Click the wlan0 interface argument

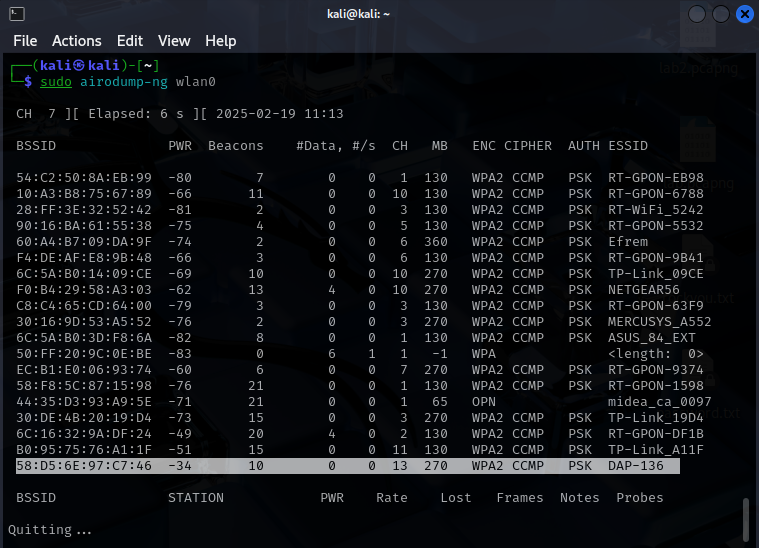[196, 81]
